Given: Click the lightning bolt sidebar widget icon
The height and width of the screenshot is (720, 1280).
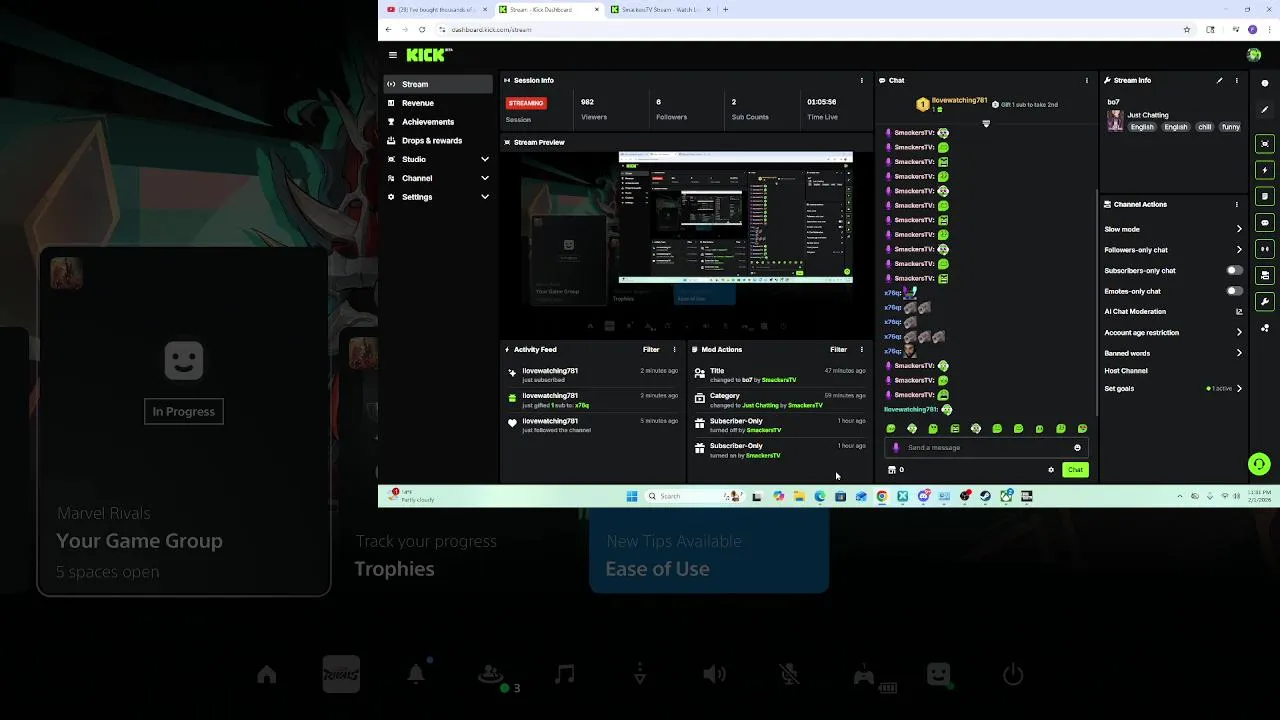Looking at the screenshot, I should (x=1265, y=170).
